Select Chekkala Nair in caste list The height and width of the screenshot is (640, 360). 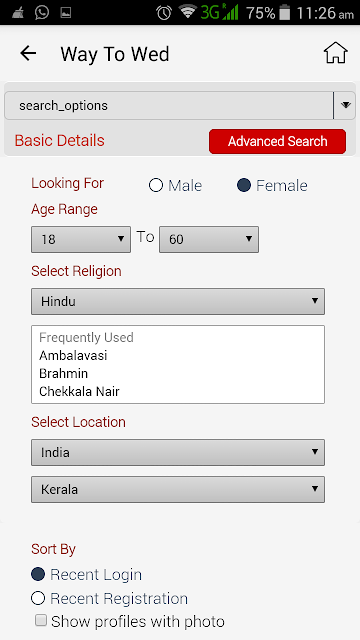click(x=79, y=391)
